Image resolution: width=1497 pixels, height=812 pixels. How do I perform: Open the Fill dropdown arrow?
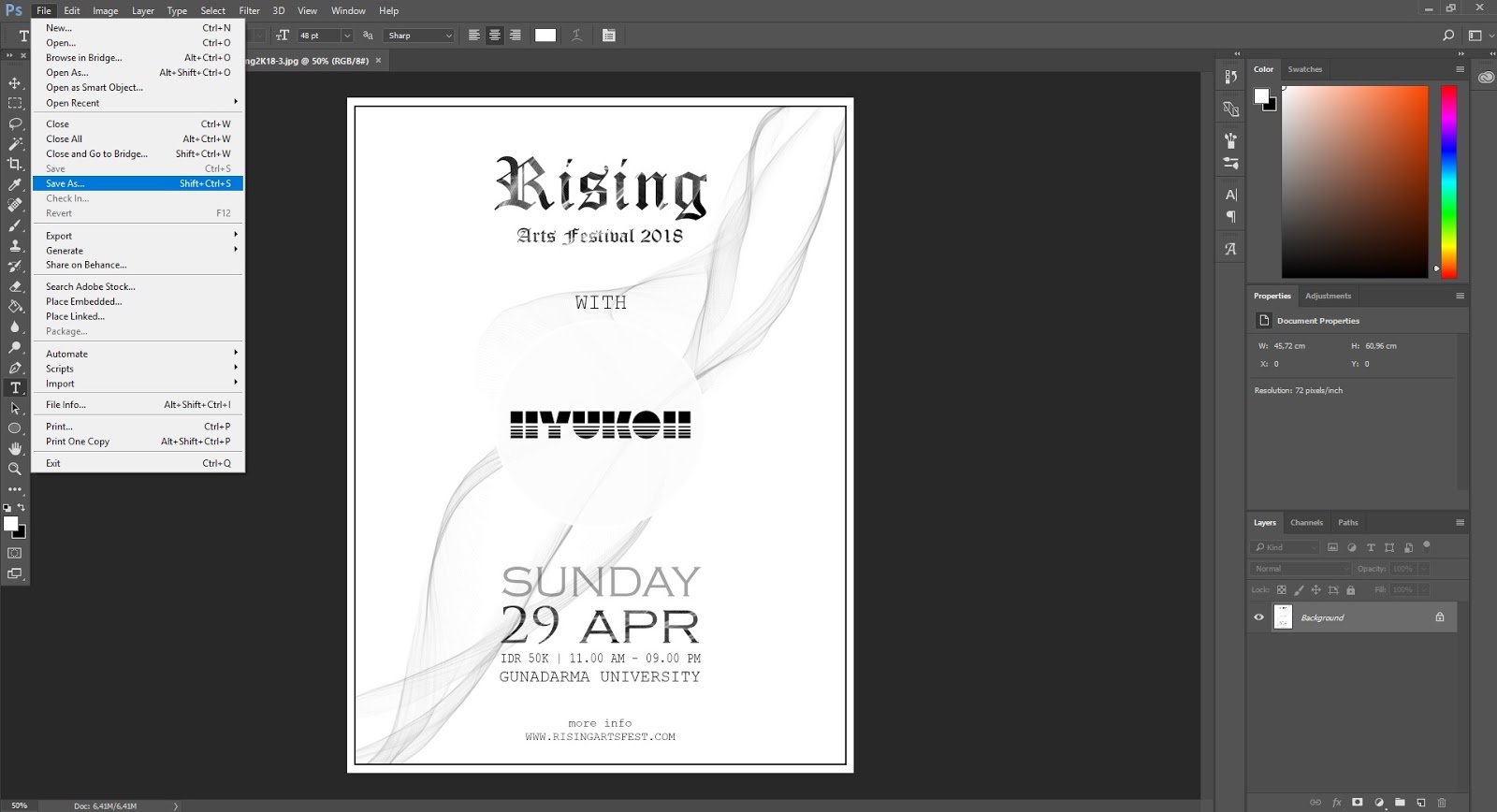(1424, 590)
